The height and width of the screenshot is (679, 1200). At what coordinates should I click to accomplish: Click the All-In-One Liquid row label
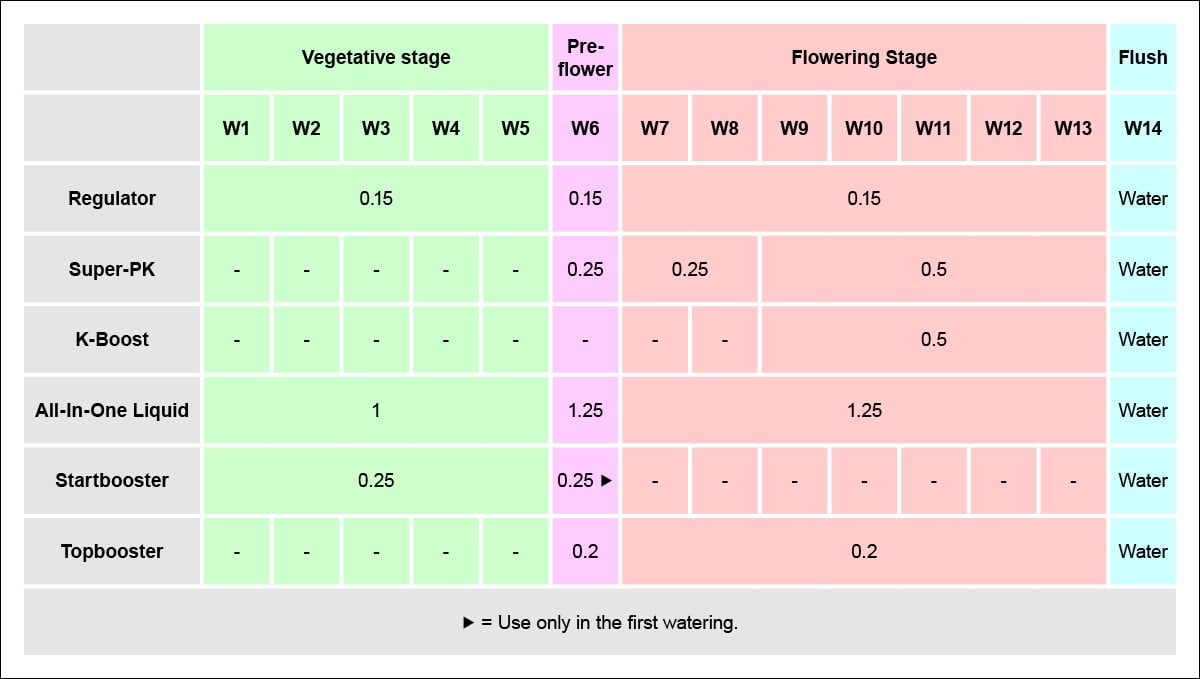click(x=112, y=410)
